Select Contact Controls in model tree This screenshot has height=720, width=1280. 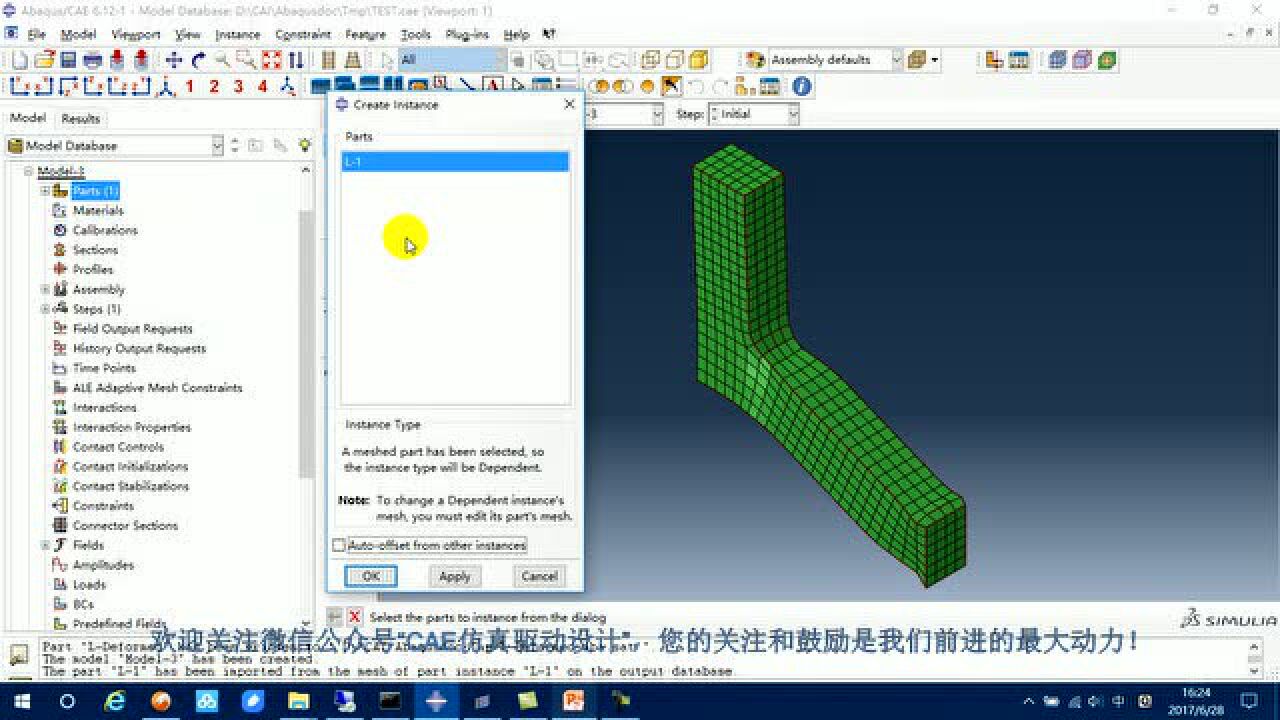(118, 447)
